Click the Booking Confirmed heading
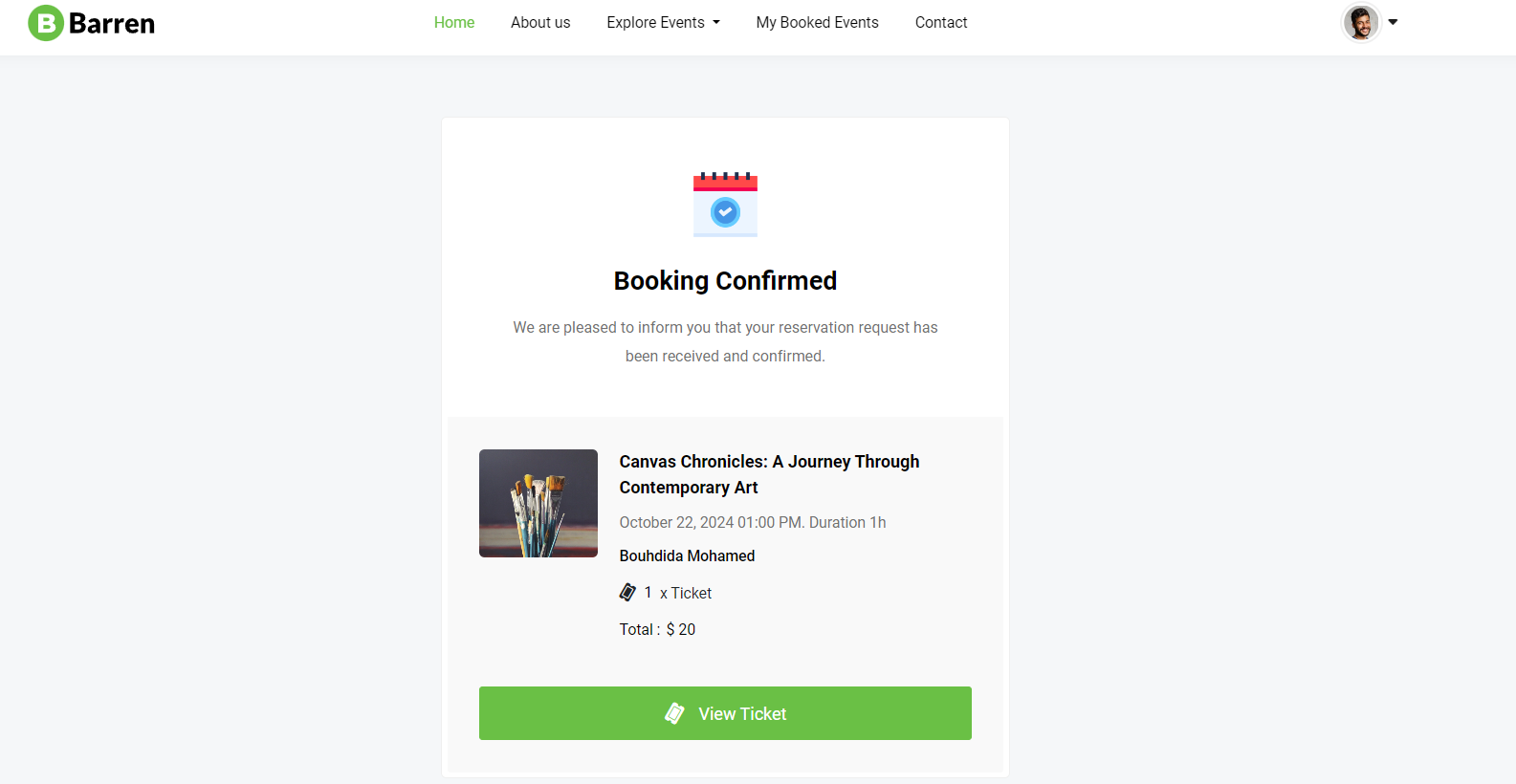The width and height of the screenshot is (1516, 784). (x=725, y=281)
